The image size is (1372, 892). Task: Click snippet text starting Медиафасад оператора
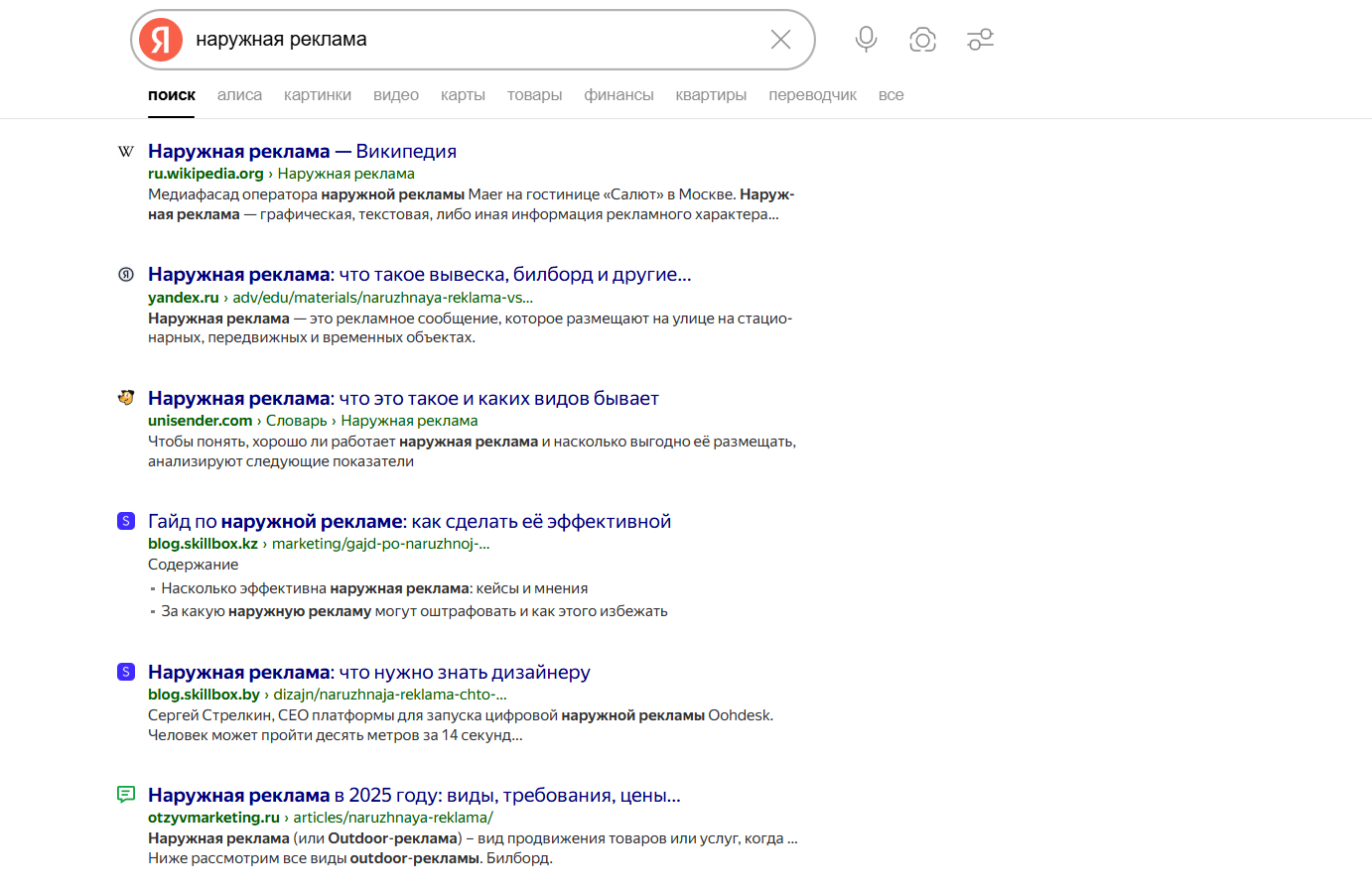tap(472, 204)
